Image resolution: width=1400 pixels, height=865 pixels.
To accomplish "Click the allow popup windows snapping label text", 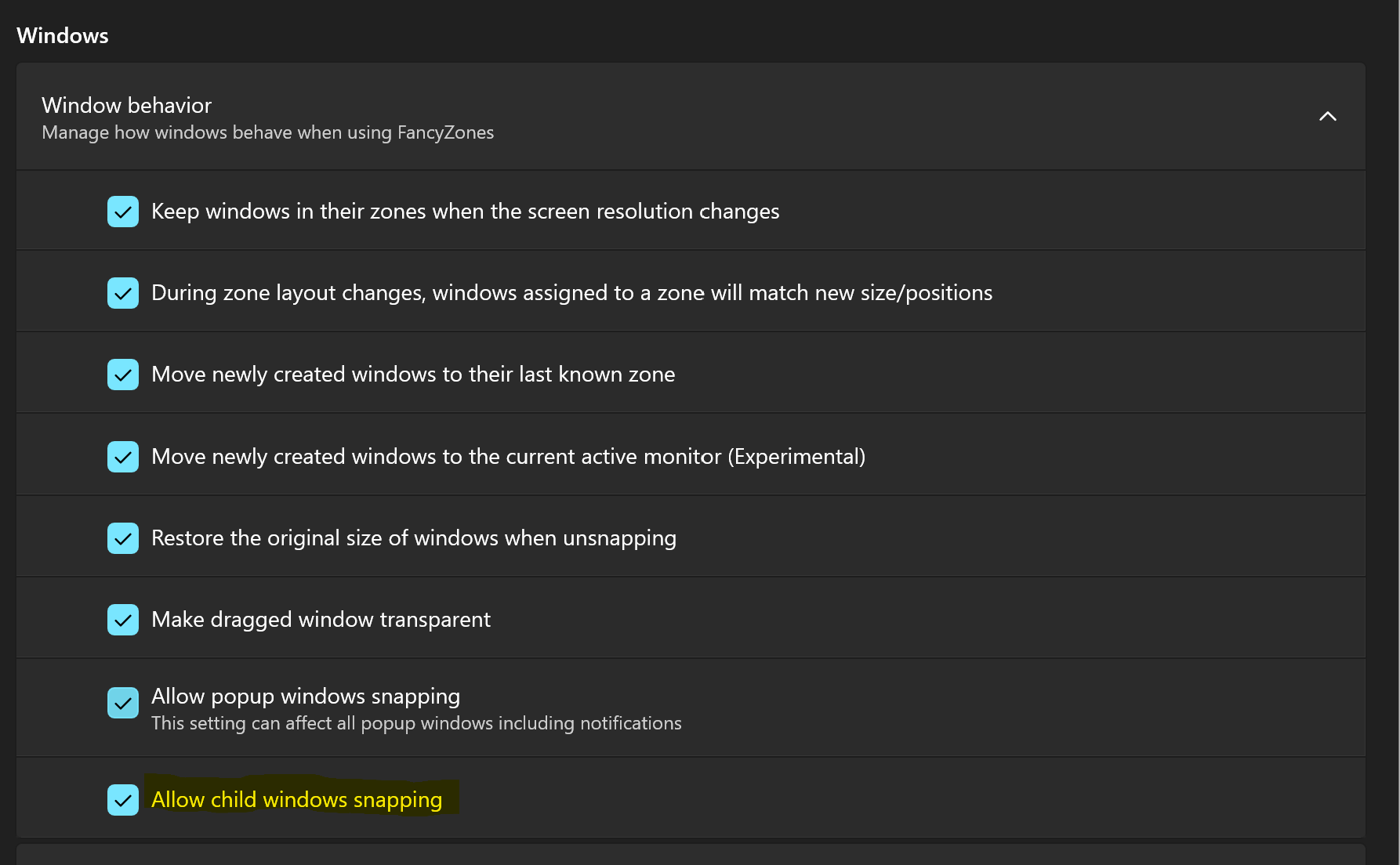I will coord(305,696).
